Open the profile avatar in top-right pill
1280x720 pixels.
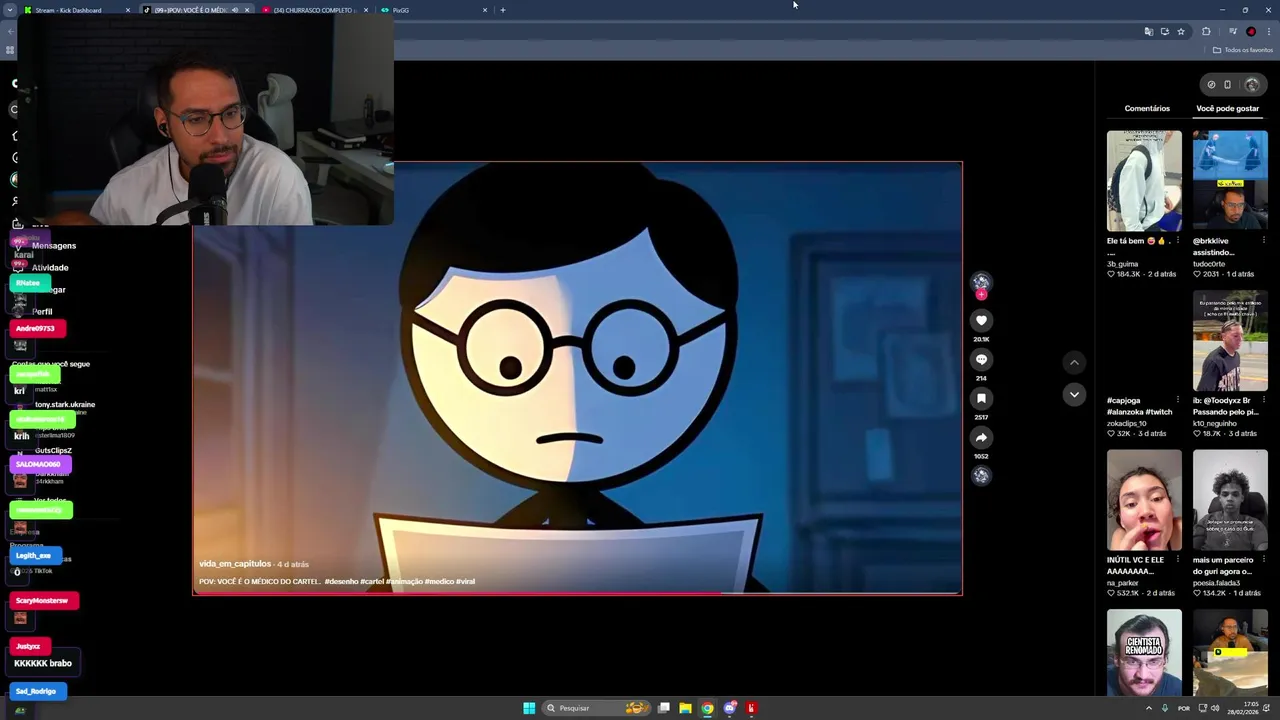(1251, 84)
